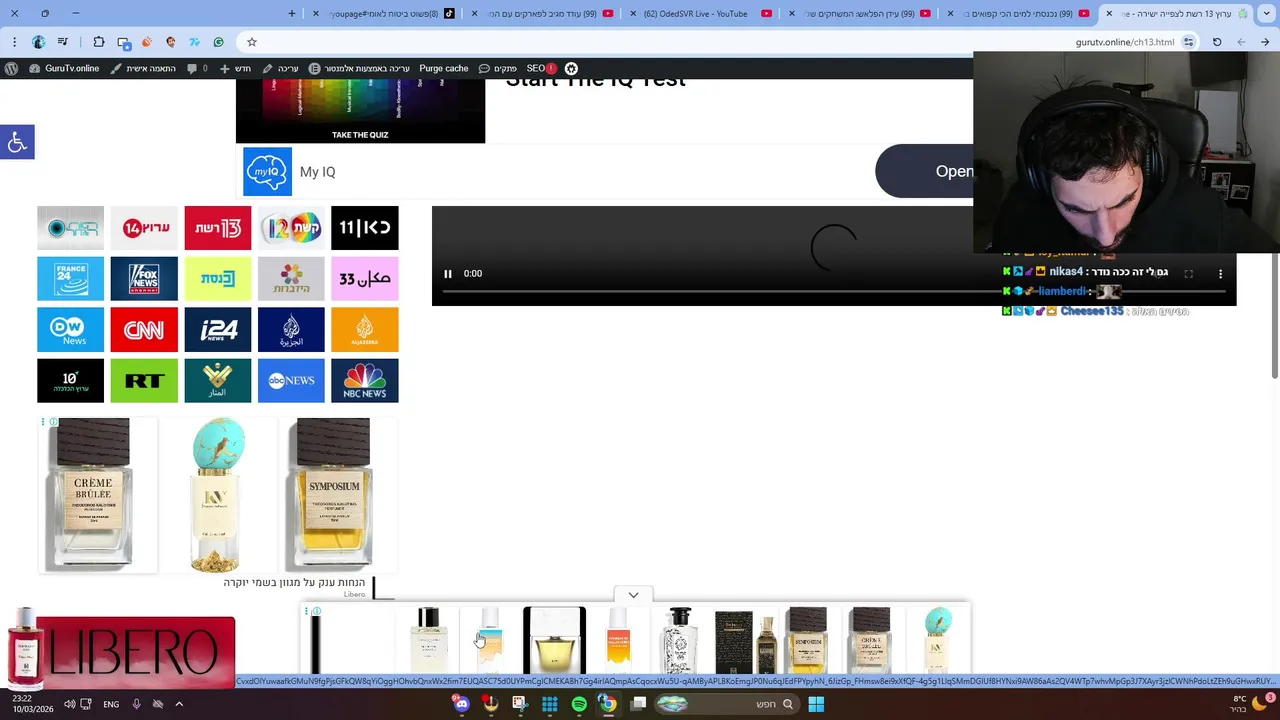Click the admin bar gear icon
This screenshot has height=720, width=1280.
(x=571, y=68)
